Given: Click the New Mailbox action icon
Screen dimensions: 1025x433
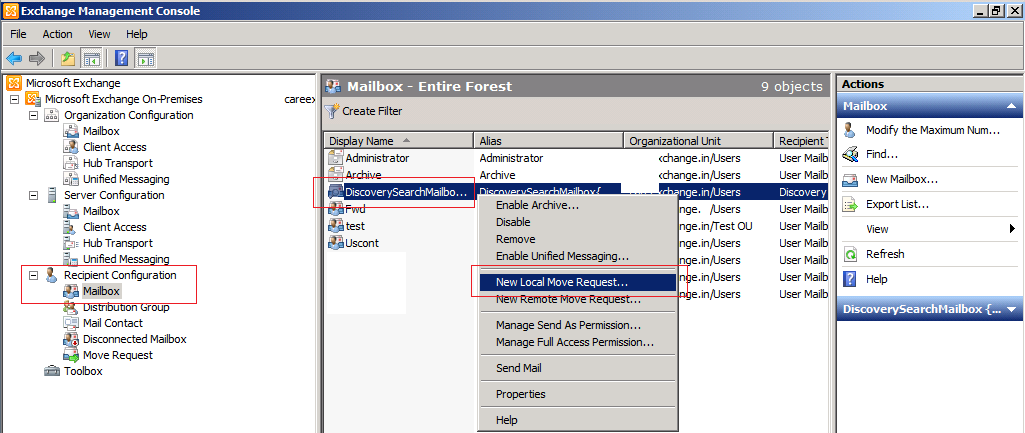Looking at the screenshot, I should [x=850, y=179].
